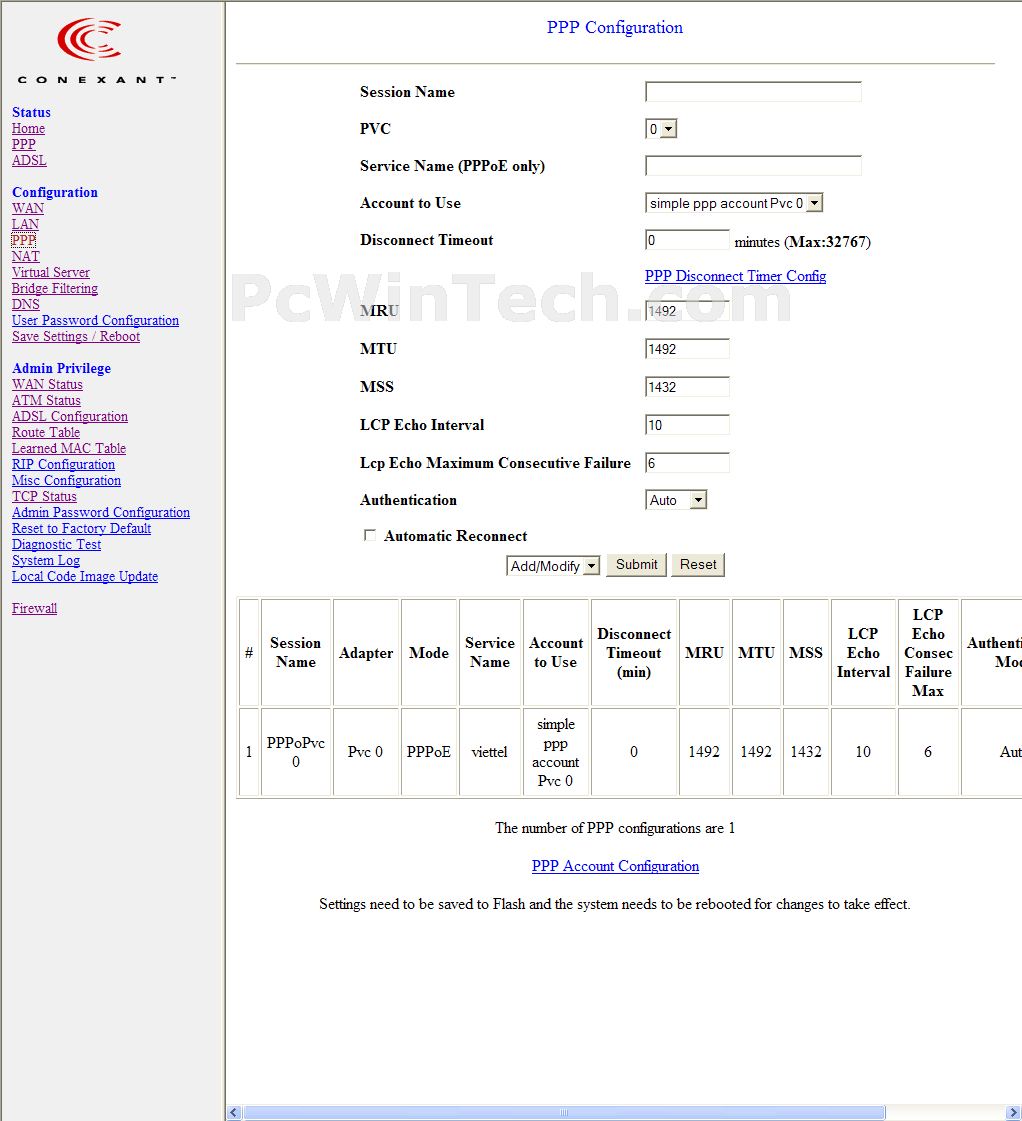This screenshot has width=1022, height=1121.
Task: Open TCP Status link
Action: 44,496
